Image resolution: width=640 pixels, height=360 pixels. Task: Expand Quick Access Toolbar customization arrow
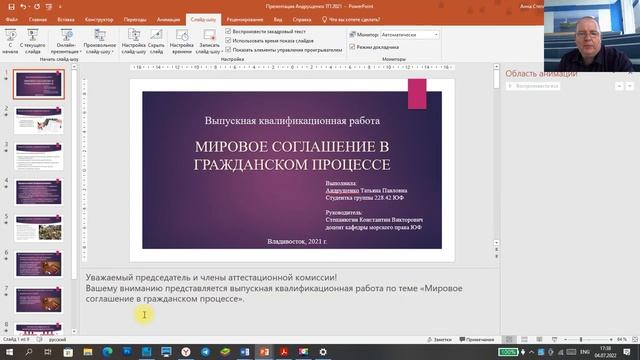coord(60,7)
